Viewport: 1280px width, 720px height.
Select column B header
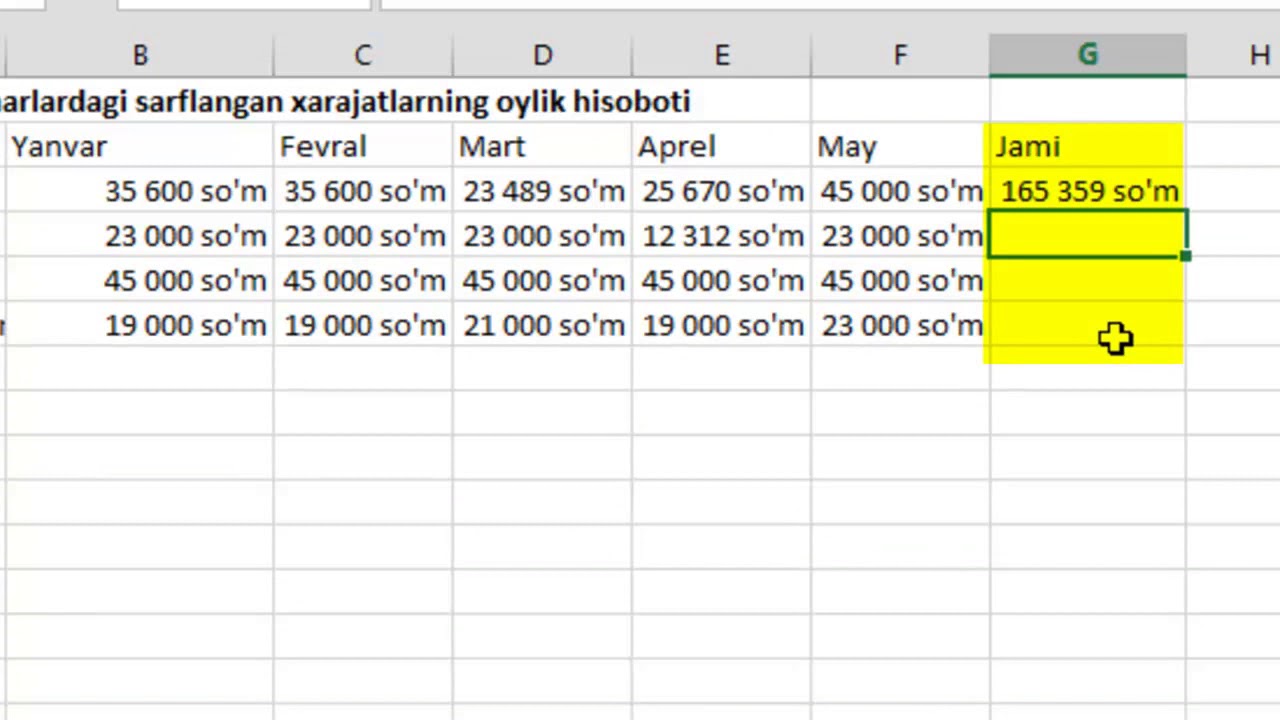coord(139,56)
